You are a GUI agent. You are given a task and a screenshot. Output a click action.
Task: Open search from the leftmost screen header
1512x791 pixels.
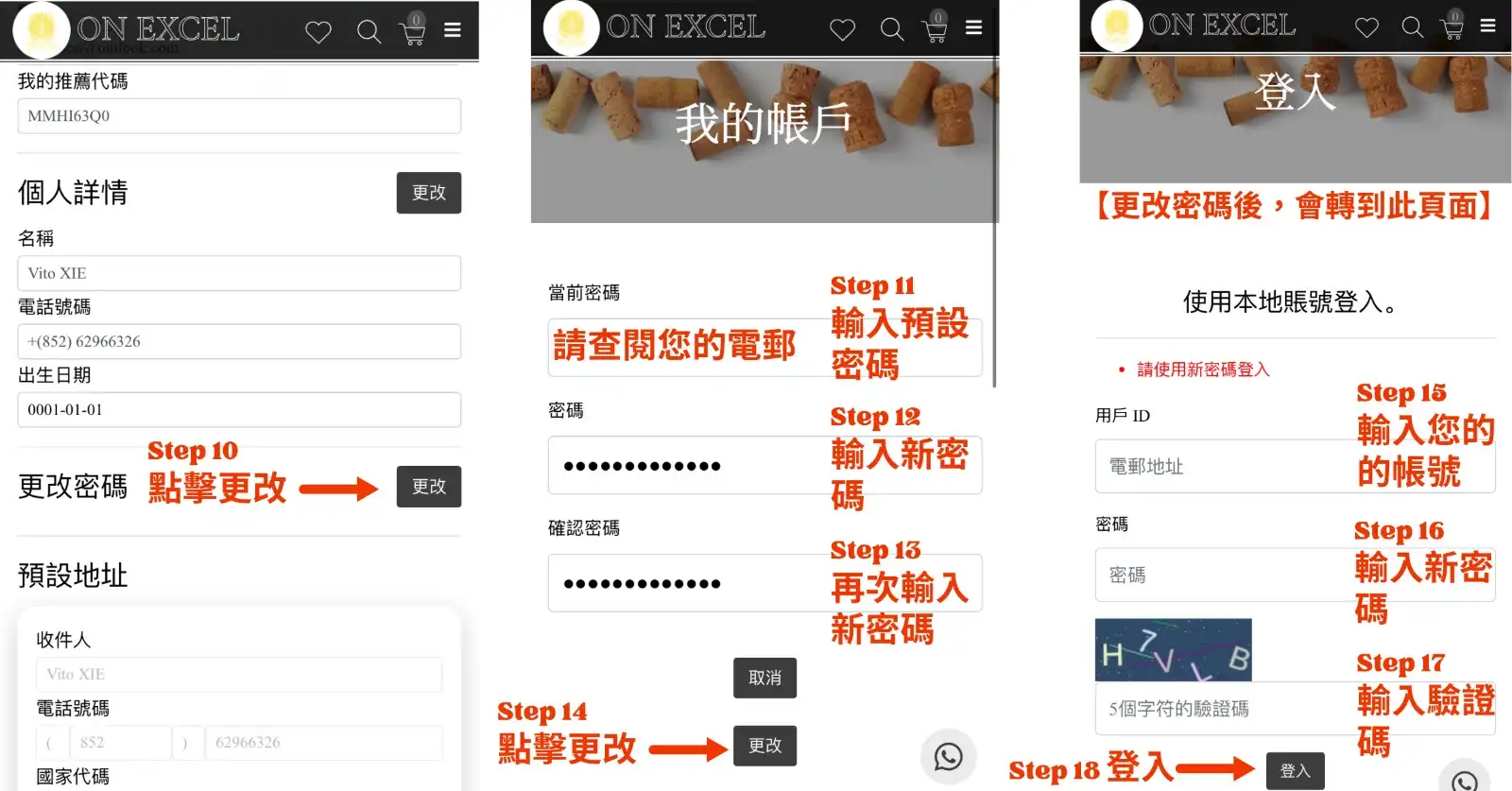click(x=369, y=32)
